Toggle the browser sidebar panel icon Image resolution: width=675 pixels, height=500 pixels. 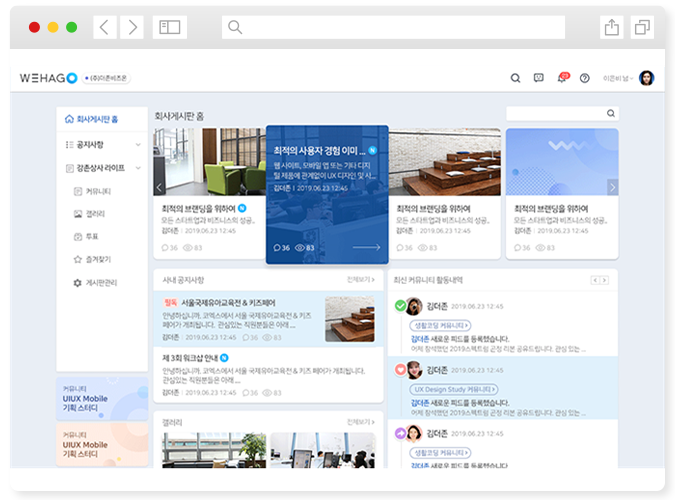pyautogui.click(x=170, y=27)
